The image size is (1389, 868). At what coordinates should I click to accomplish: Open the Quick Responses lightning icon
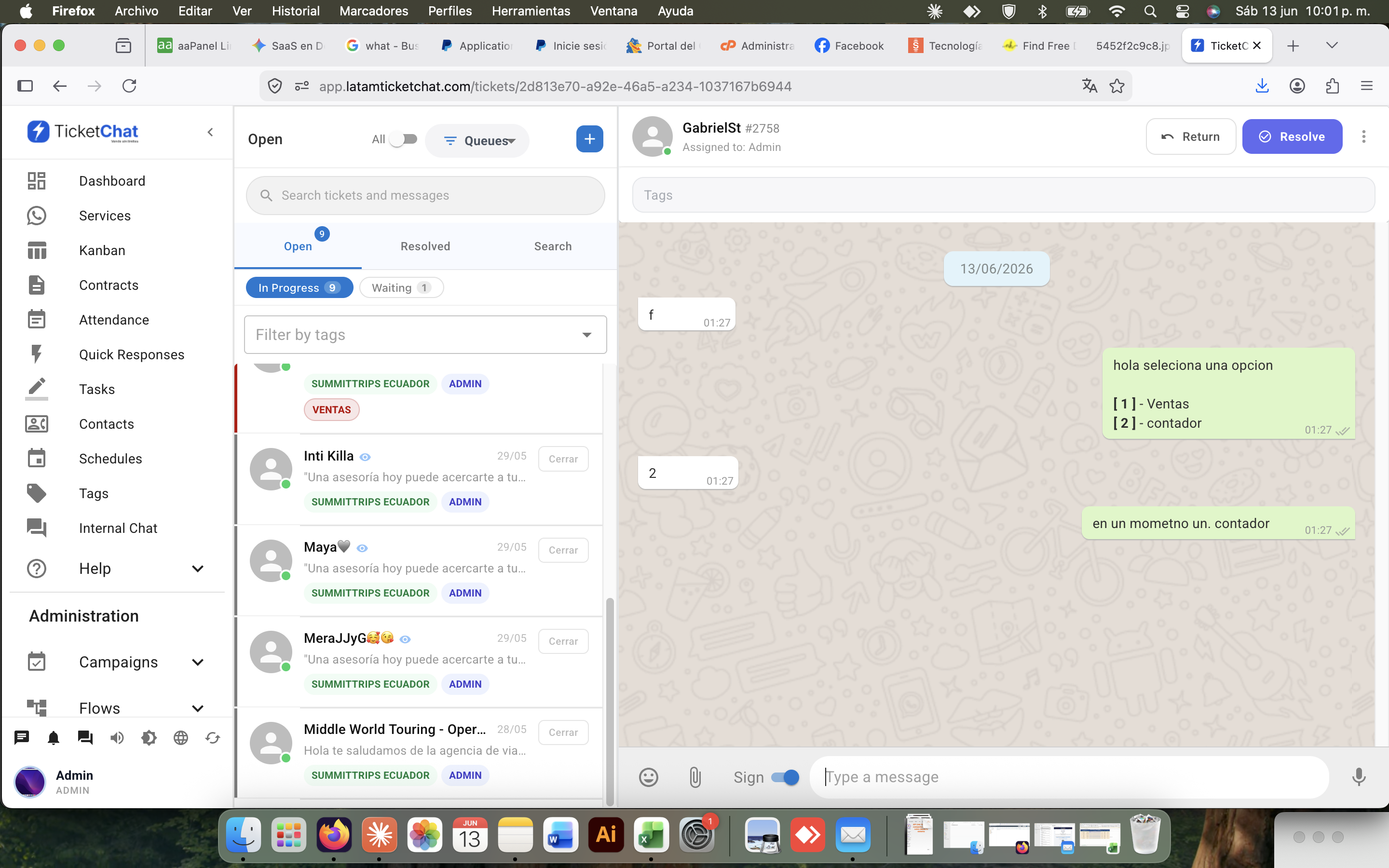click(x=36, y=354)
